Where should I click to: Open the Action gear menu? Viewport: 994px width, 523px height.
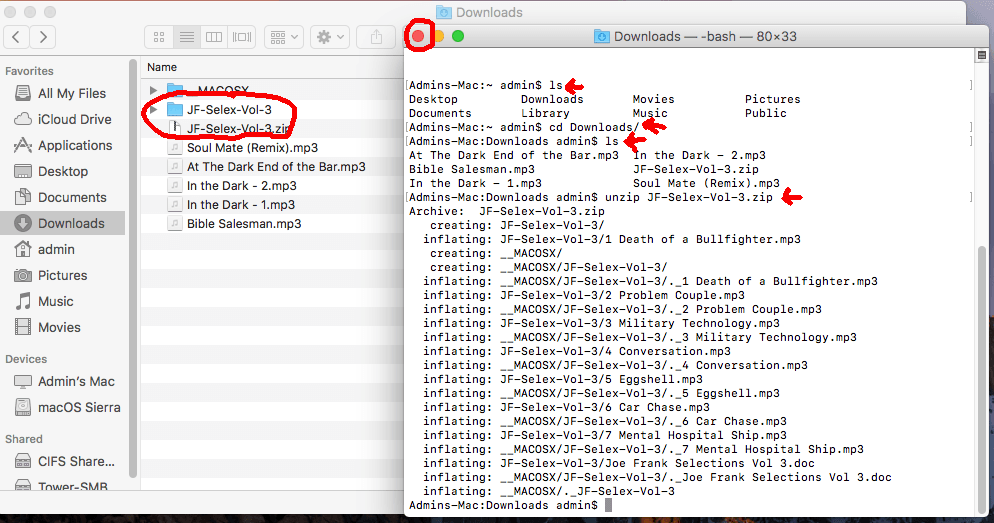[x=330, y=37]
